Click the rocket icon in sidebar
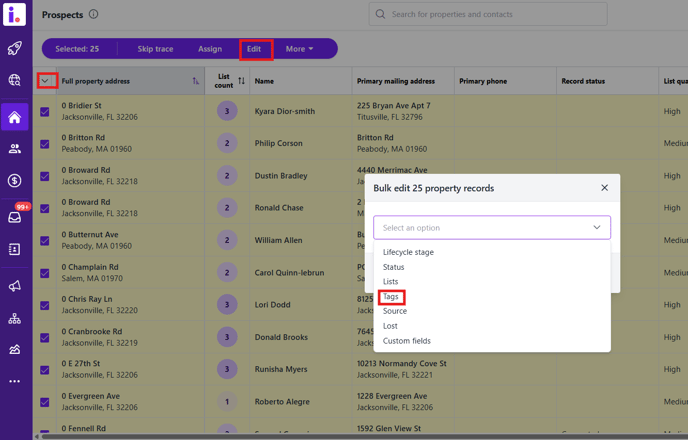Viewport: 688px width, 440px height. click(14, 48)
